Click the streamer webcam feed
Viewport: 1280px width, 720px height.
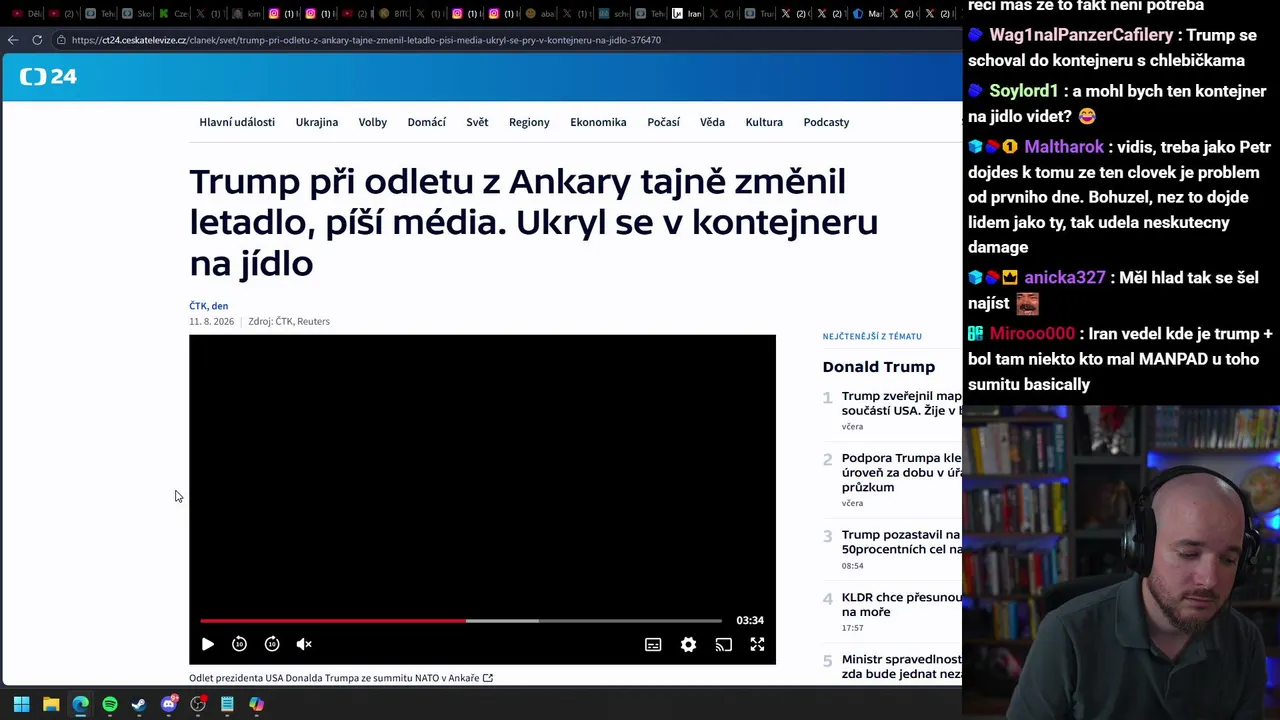coord(1121,562)
